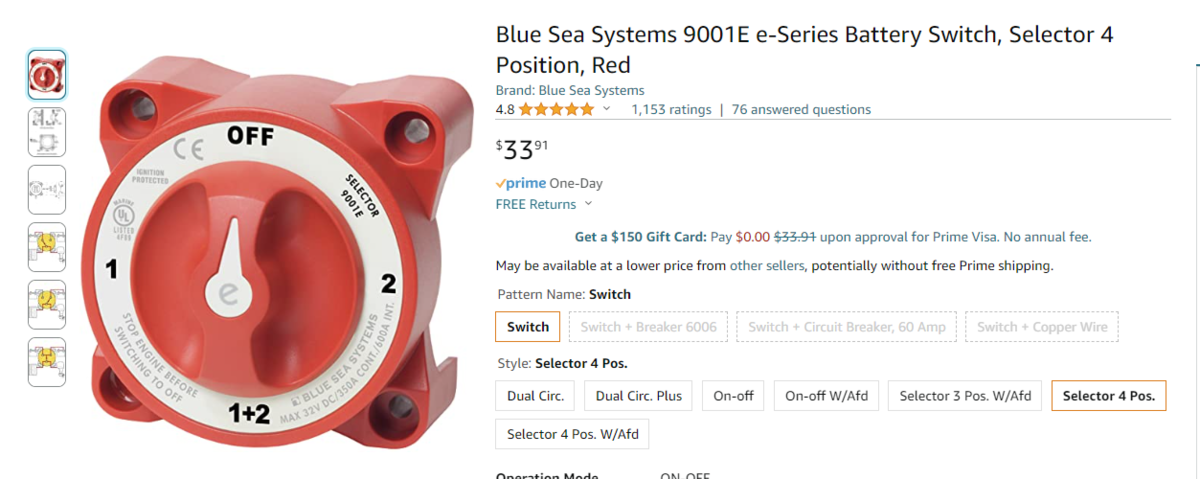1200x479 pixels.
Task: Choose the Switch pattern option
Action: coord(528,327)
